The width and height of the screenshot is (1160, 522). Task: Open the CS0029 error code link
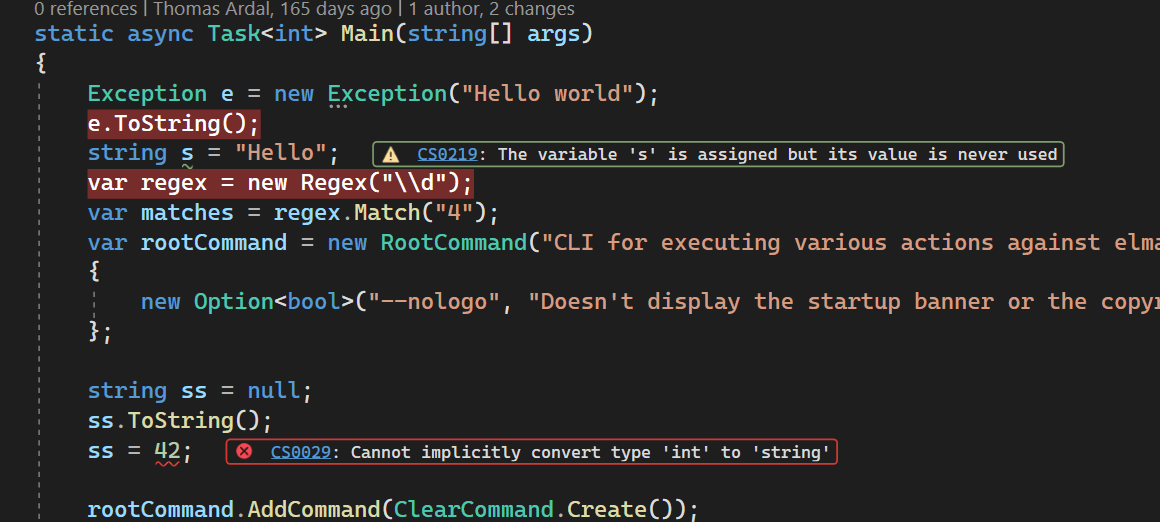point(300,452)
